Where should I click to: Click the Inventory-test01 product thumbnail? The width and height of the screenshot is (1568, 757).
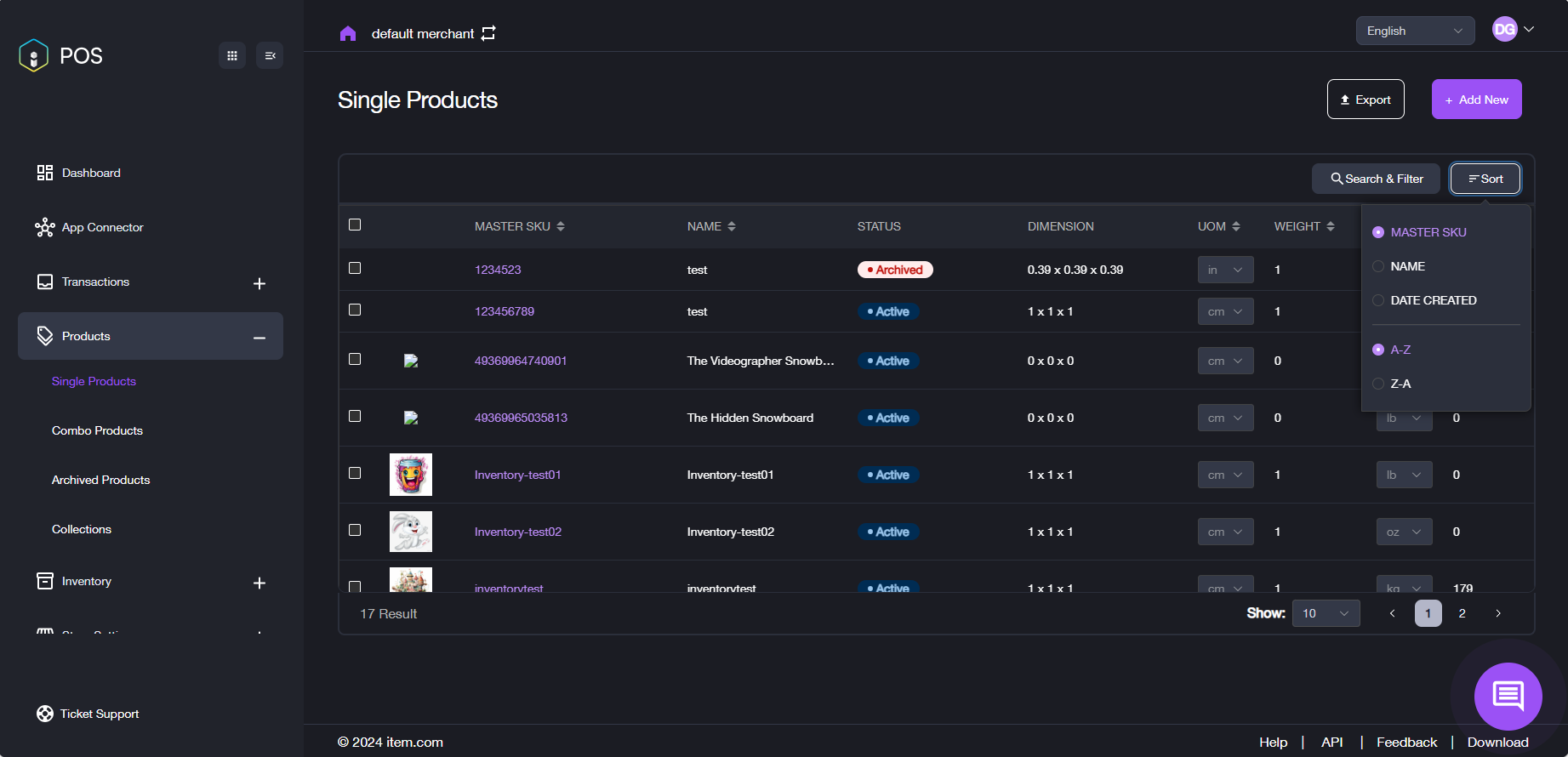coord(411,475)
